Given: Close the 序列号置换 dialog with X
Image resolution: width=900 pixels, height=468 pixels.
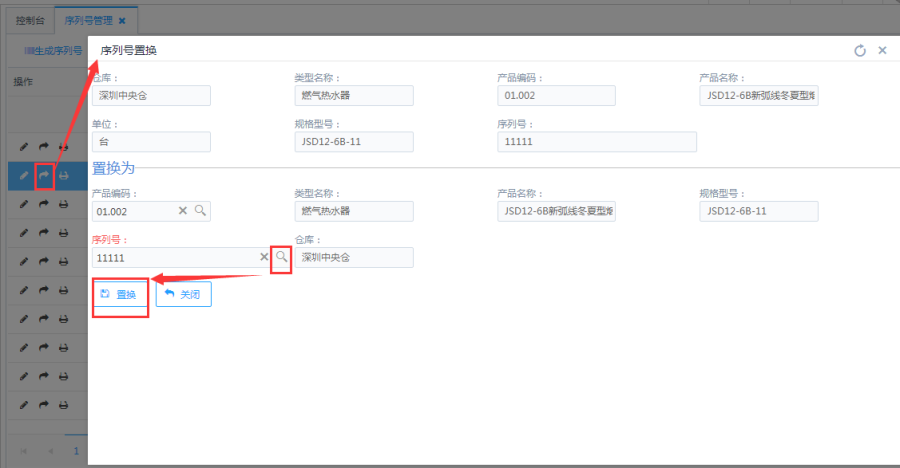Looking at the screenshot, I should pyautogui.click(x=882, y=50).
